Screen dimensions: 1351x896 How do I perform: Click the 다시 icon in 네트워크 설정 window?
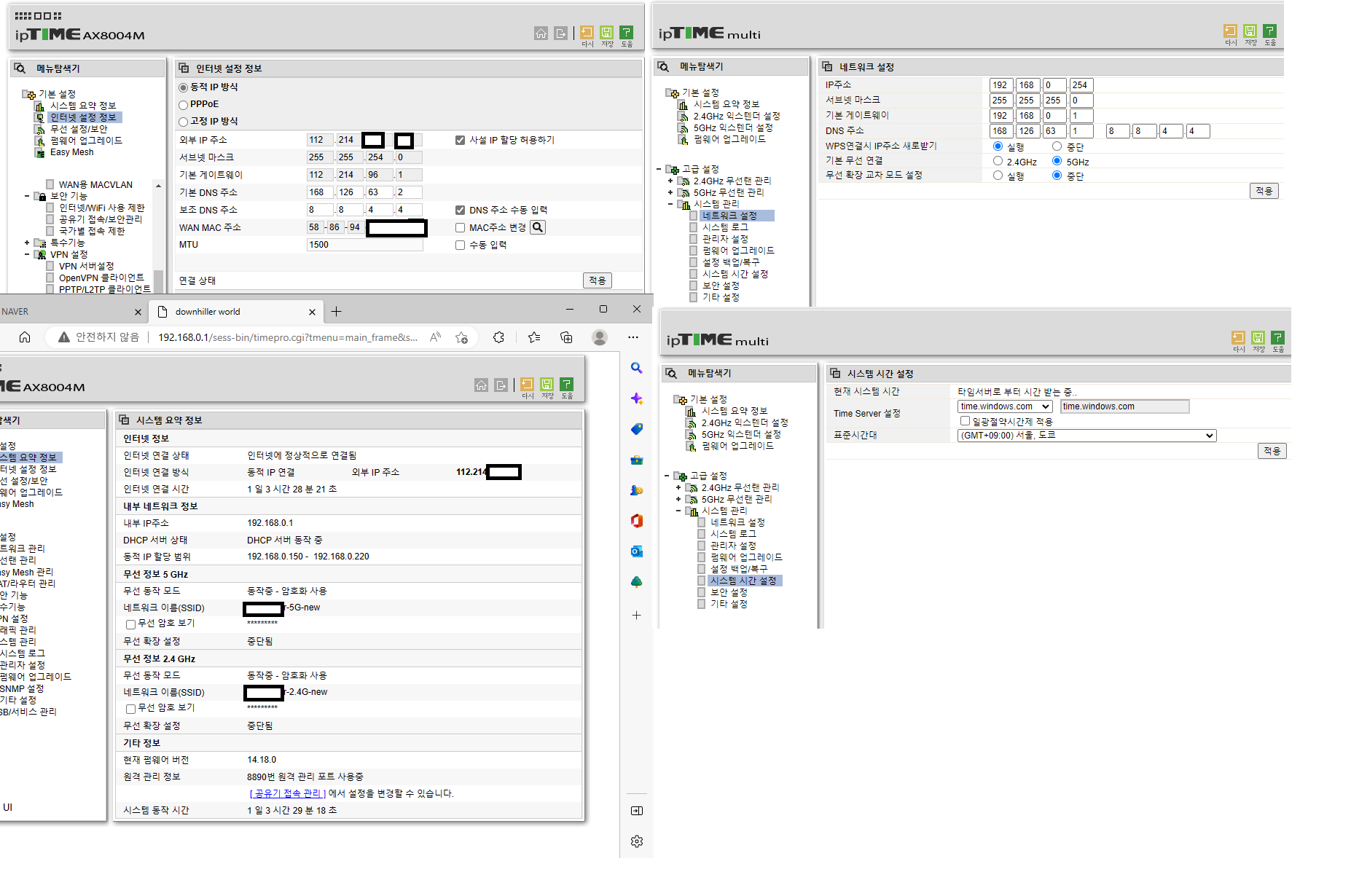pos(1230,31)
